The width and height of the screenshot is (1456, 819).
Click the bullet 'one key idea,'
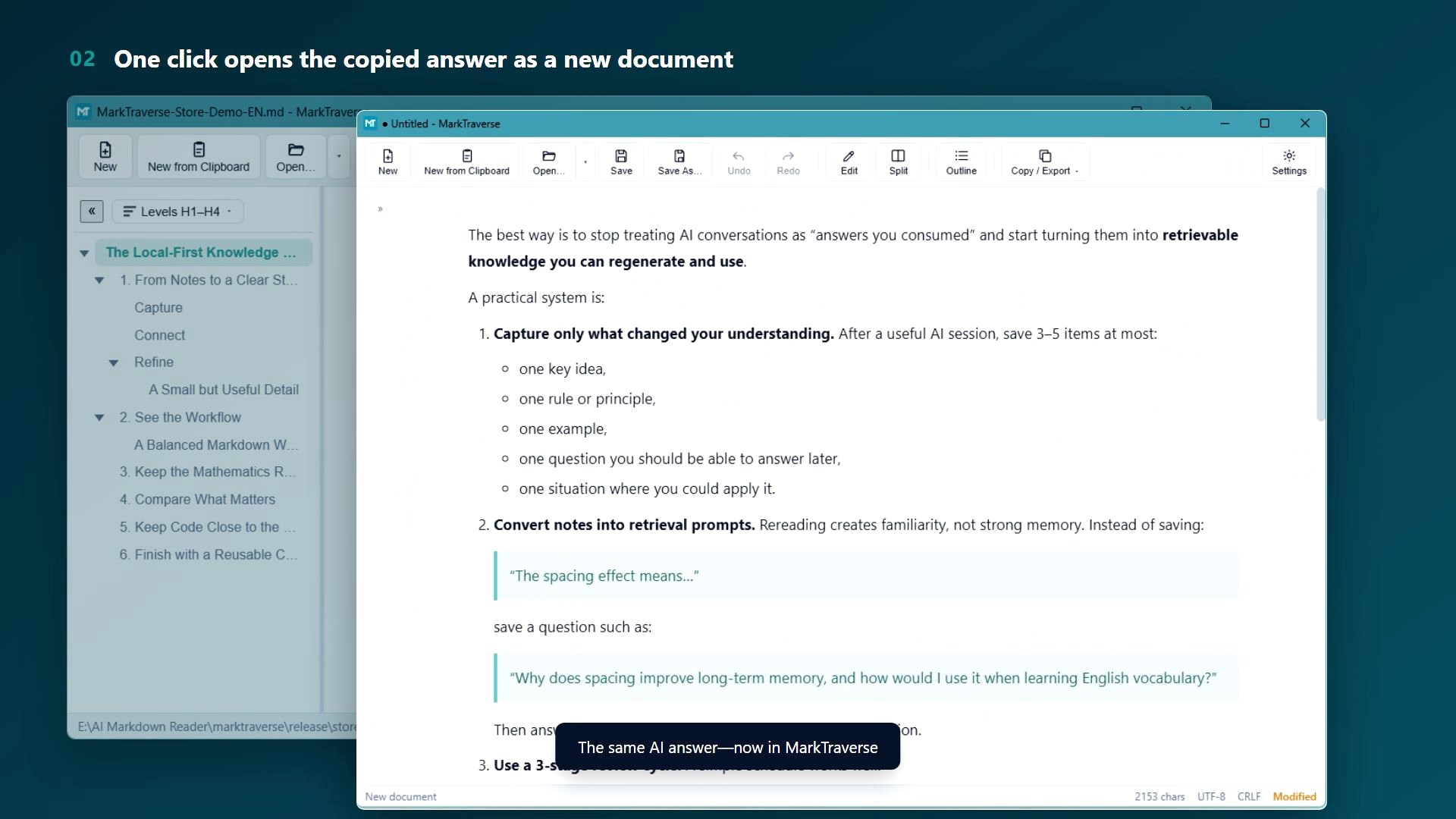563,369
